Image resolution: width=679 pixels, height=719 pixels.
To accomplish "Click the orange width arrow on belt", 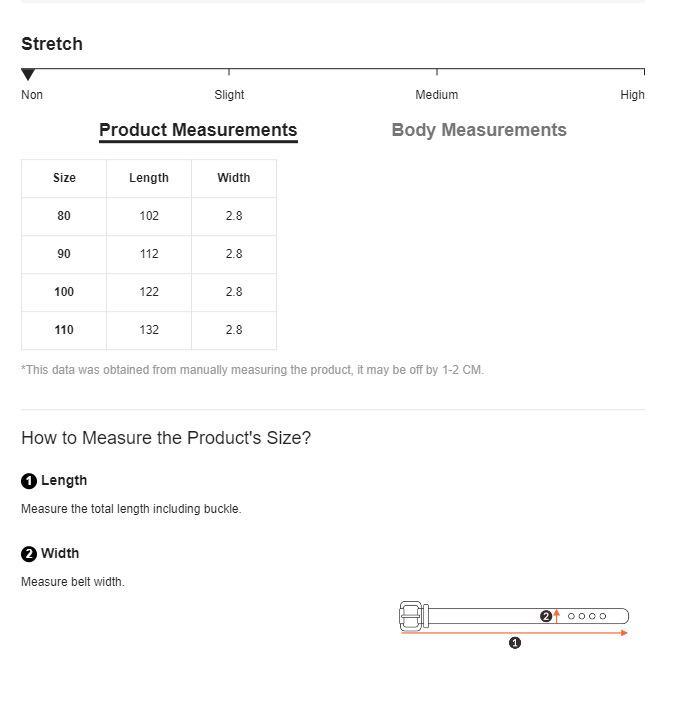I will 557,616.
